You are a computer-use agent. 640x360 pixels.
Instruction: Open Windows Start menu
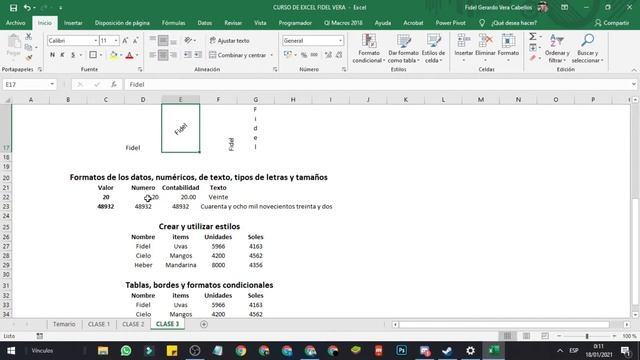(11, 351)
